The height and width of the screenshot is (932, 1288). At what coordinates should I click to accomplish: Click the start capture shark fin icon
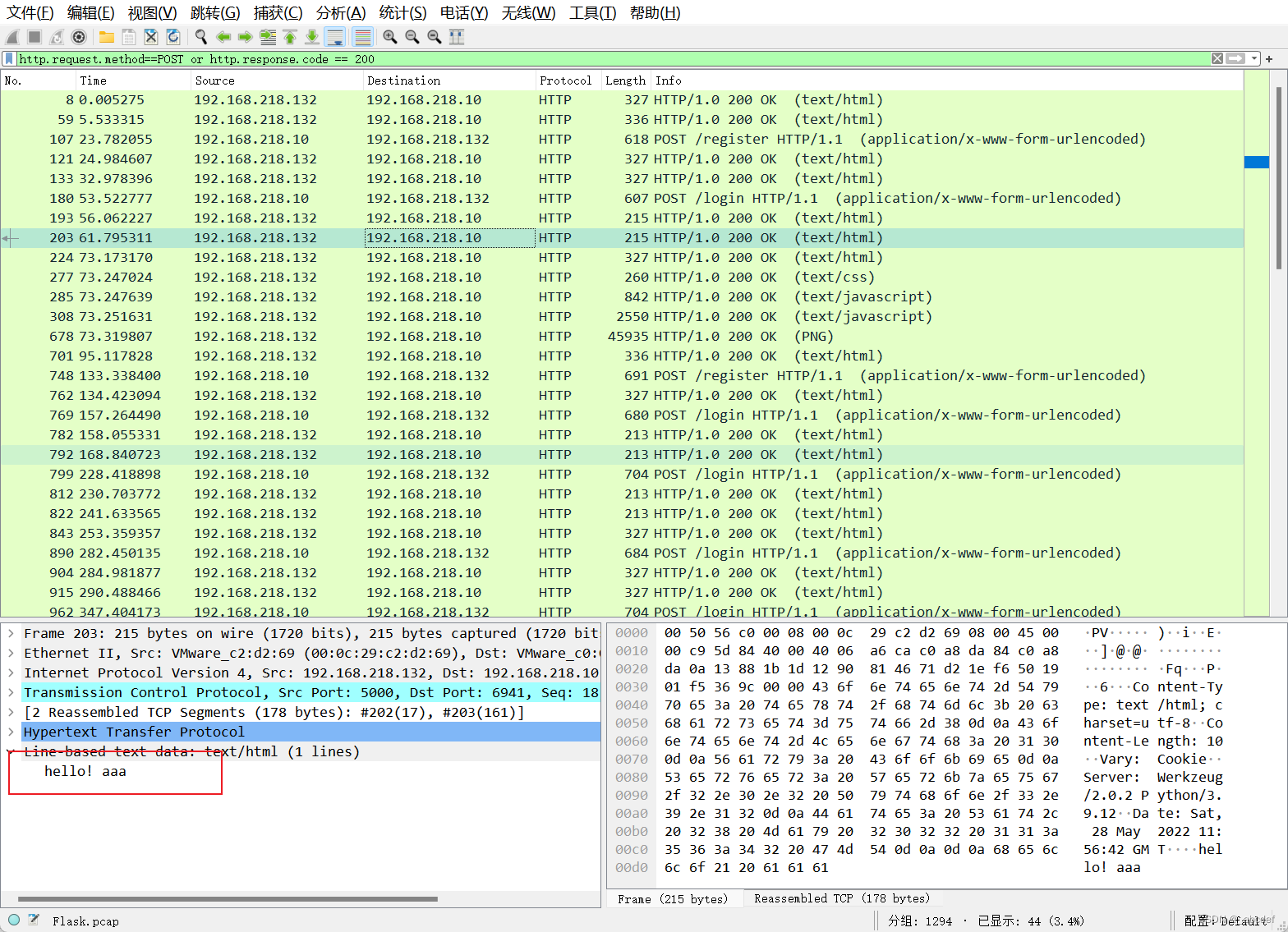click(12, 37)
